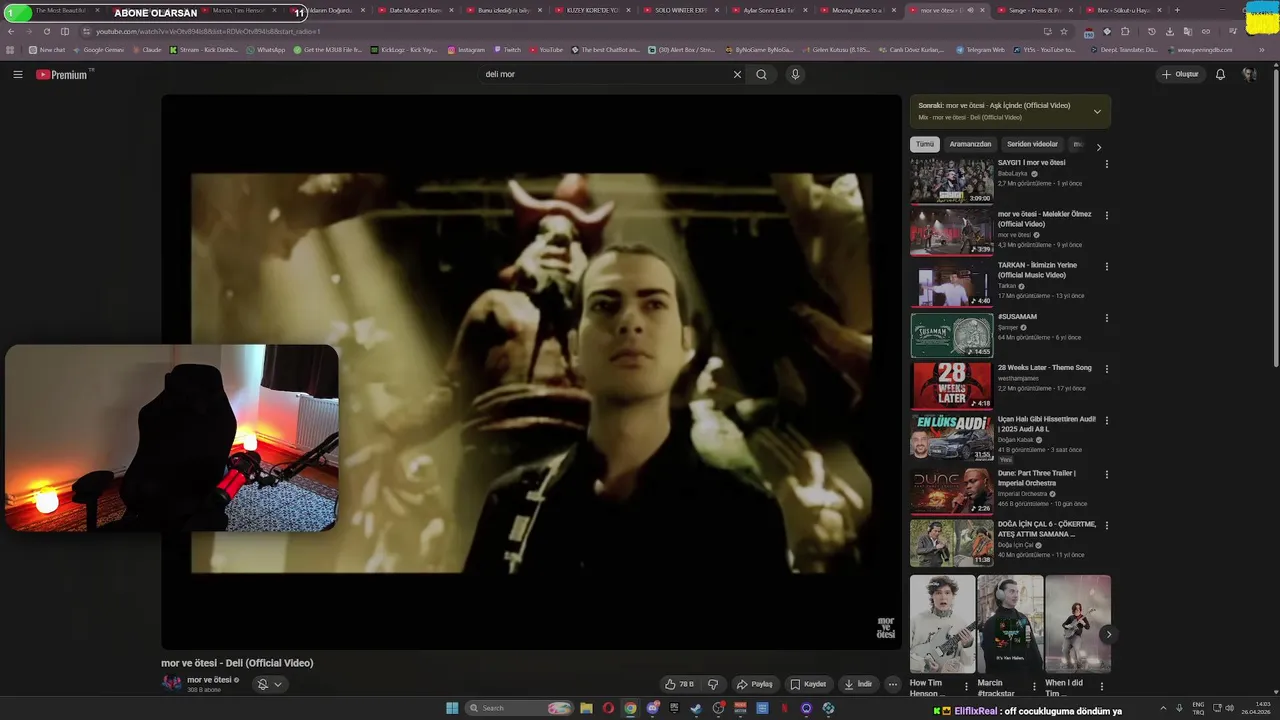Open options menu for #SUSAMAM video

tap(1106, 318)
